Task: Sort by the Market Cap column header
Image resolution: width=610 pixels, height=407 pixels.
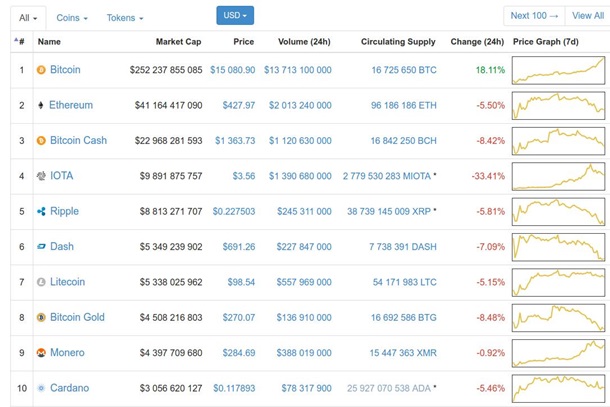Action: pos(178,42)
